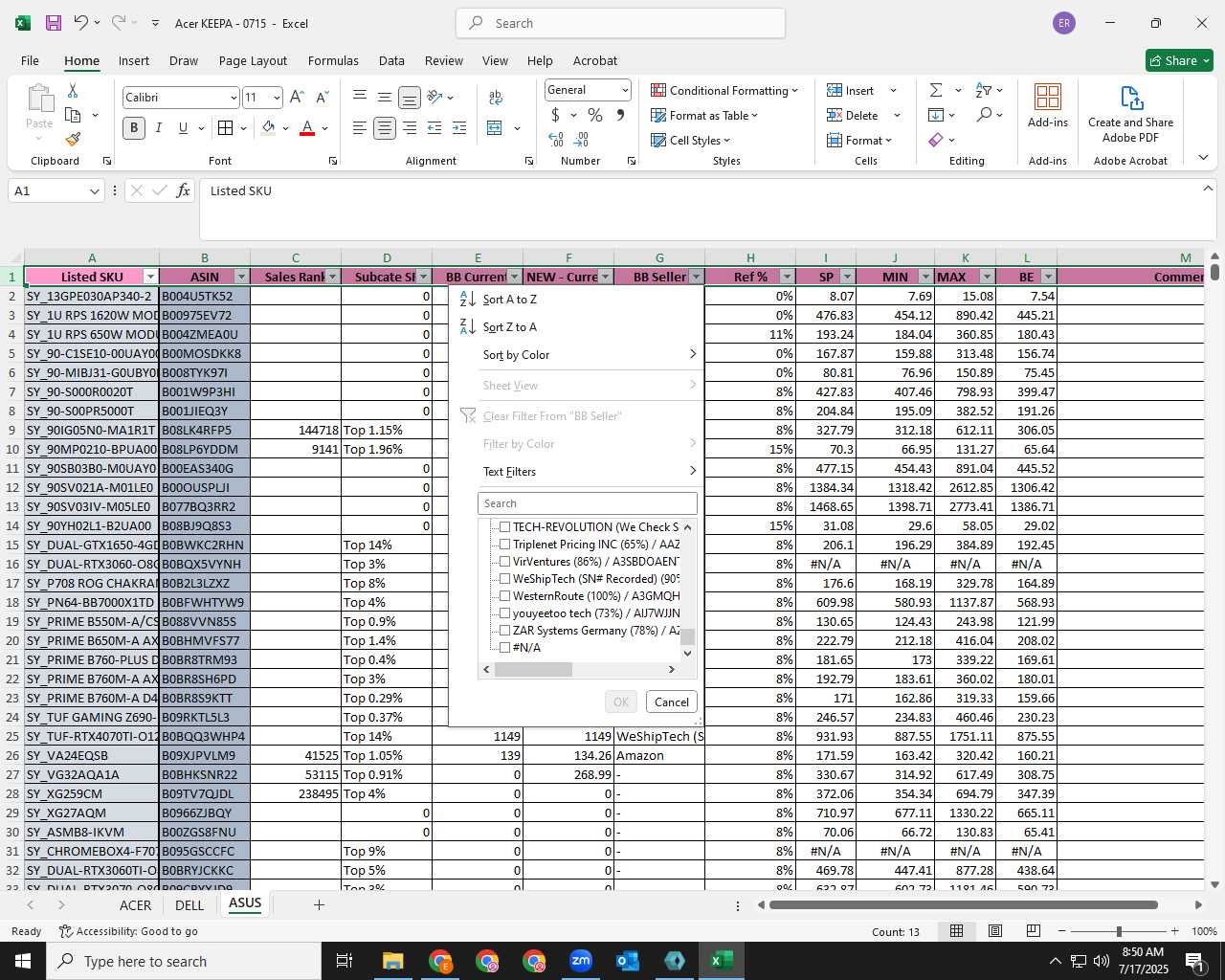Screen dimensions: 1225x980
Task: Expand the Cell Styles dropdown
Action: [726, 141]
